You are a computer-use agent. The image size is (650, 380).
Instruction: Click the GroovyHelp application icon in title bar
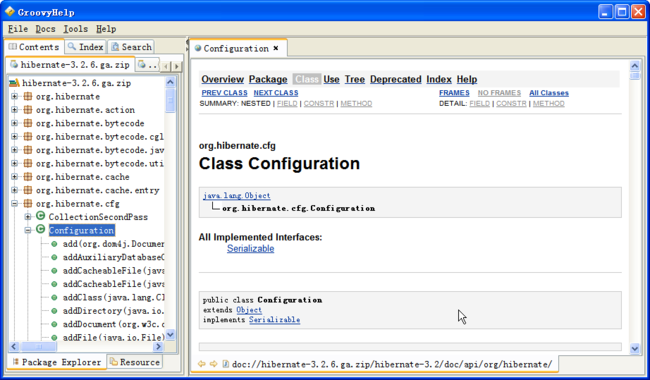click(x=10, y=12)
